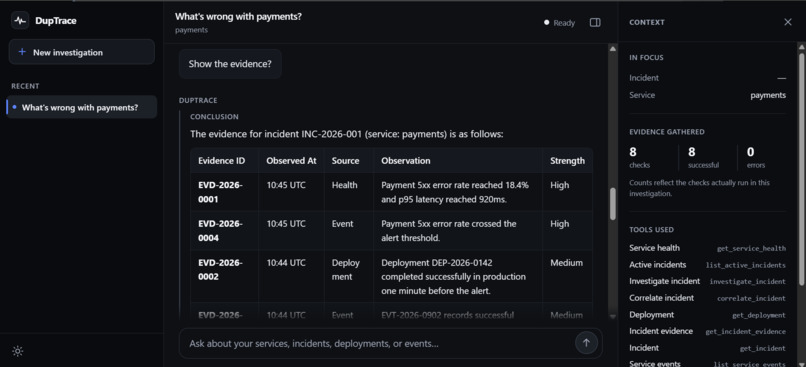Click the payments value beside Service
The height and width of the screenshot is (367, 806).
[x=768, y=95]
